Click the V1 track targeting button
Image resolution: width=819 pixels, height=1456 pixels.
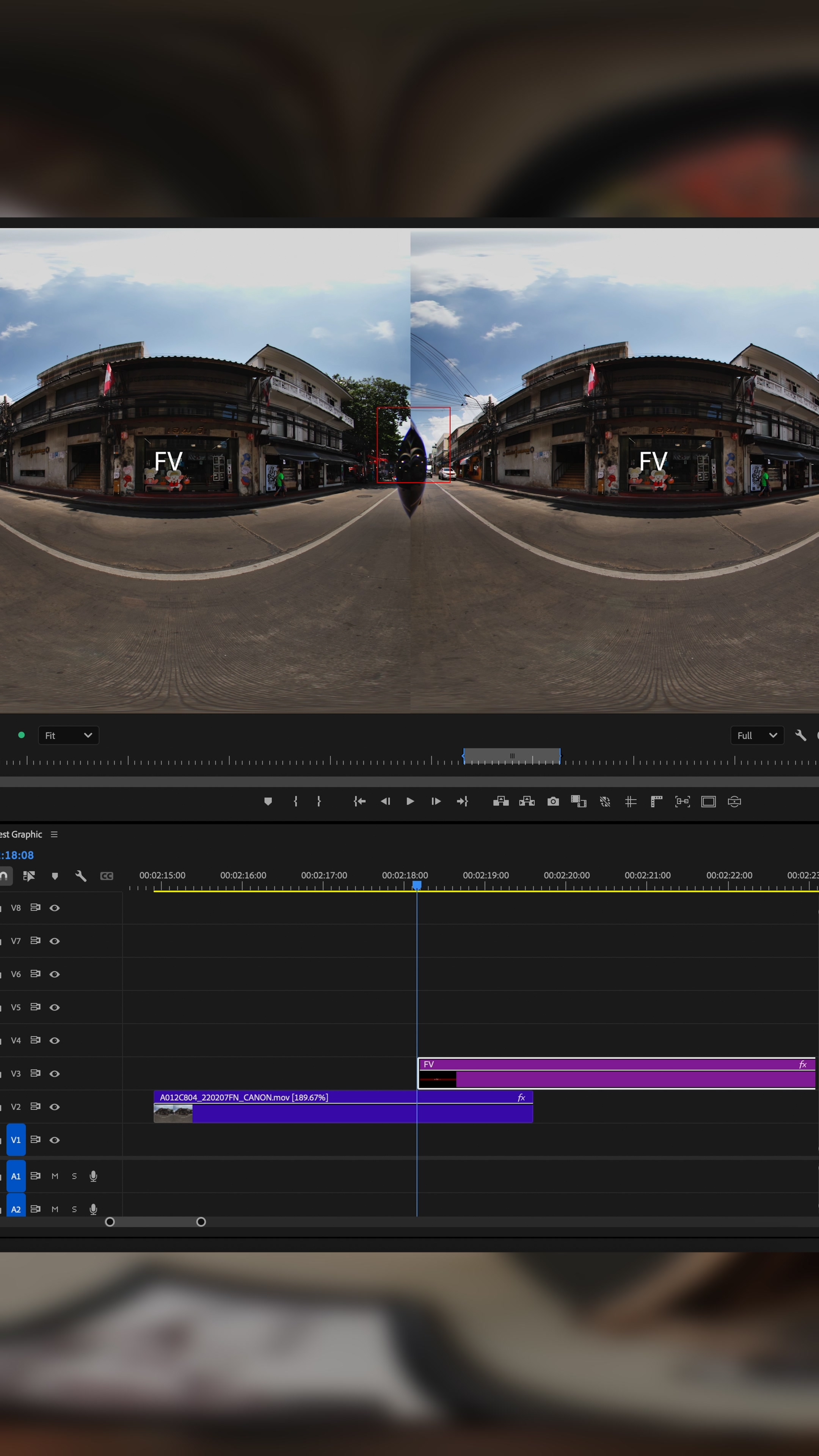16,1140
